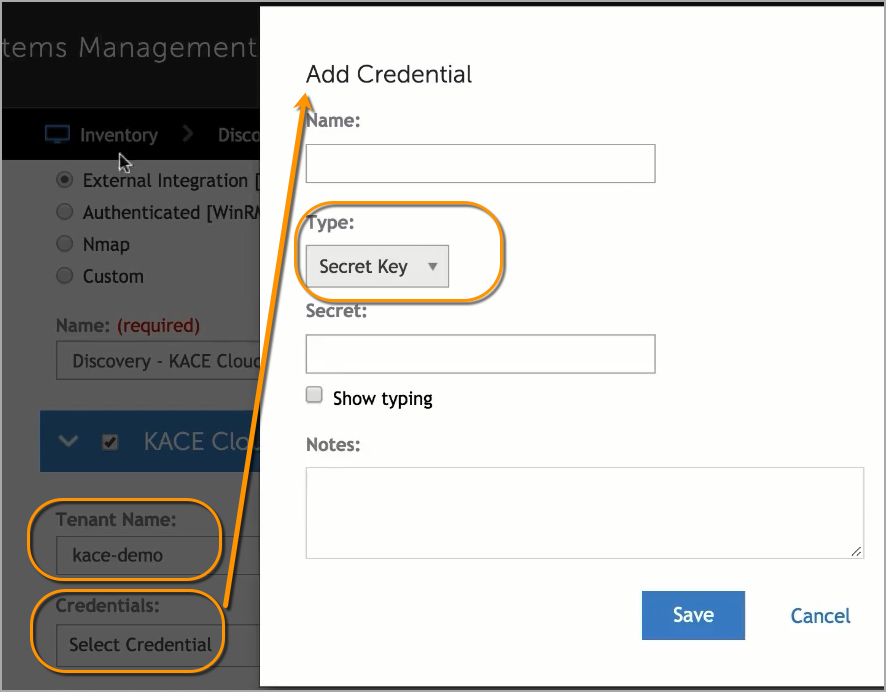Click the resize grip on Notes box
The height and width of the screenshot is (692, 886).
coord(856,550)
